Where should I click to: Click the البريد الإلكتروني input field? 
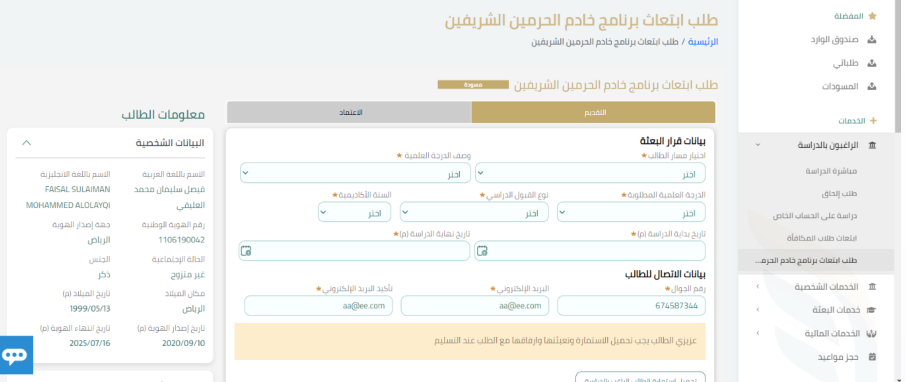pyautogui.click(x=474, y=306)
